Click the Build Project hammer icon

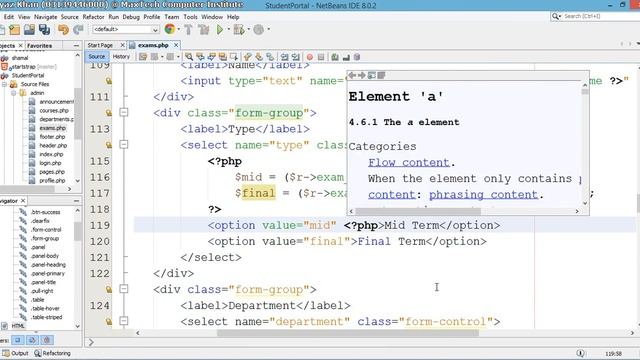188,29
